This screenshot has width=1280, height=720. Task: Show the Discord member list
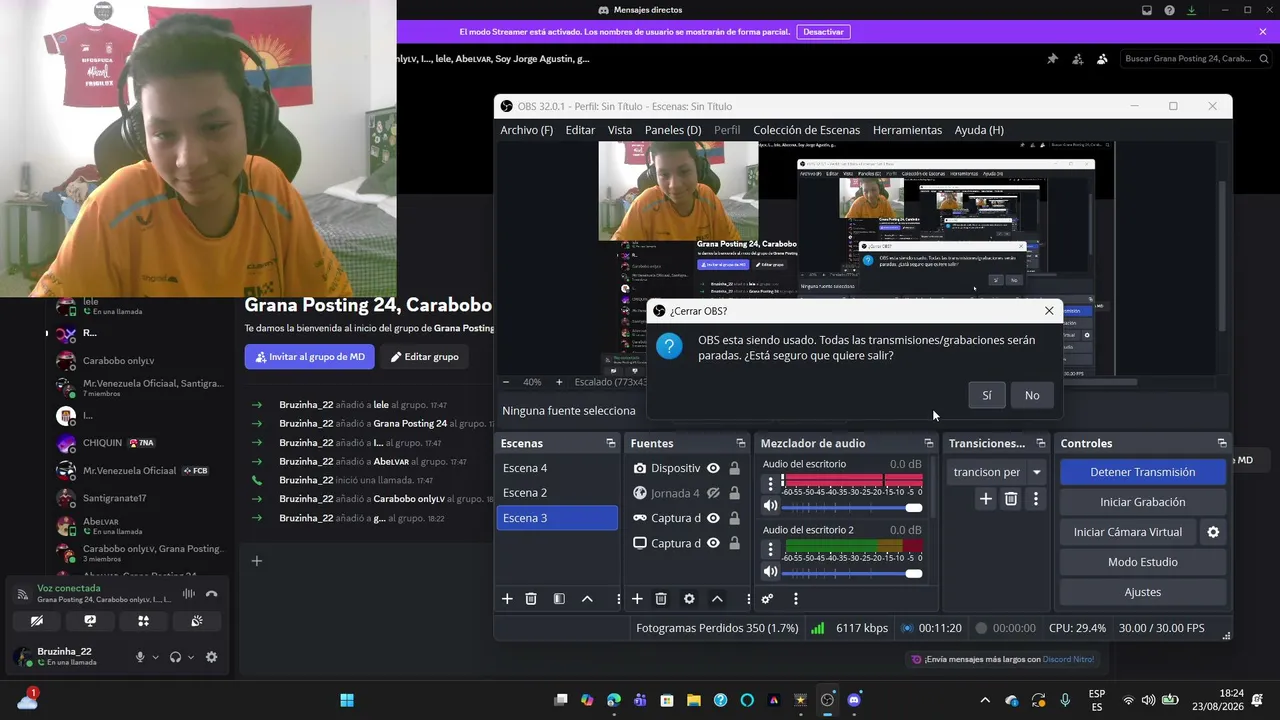point(1102,59)
